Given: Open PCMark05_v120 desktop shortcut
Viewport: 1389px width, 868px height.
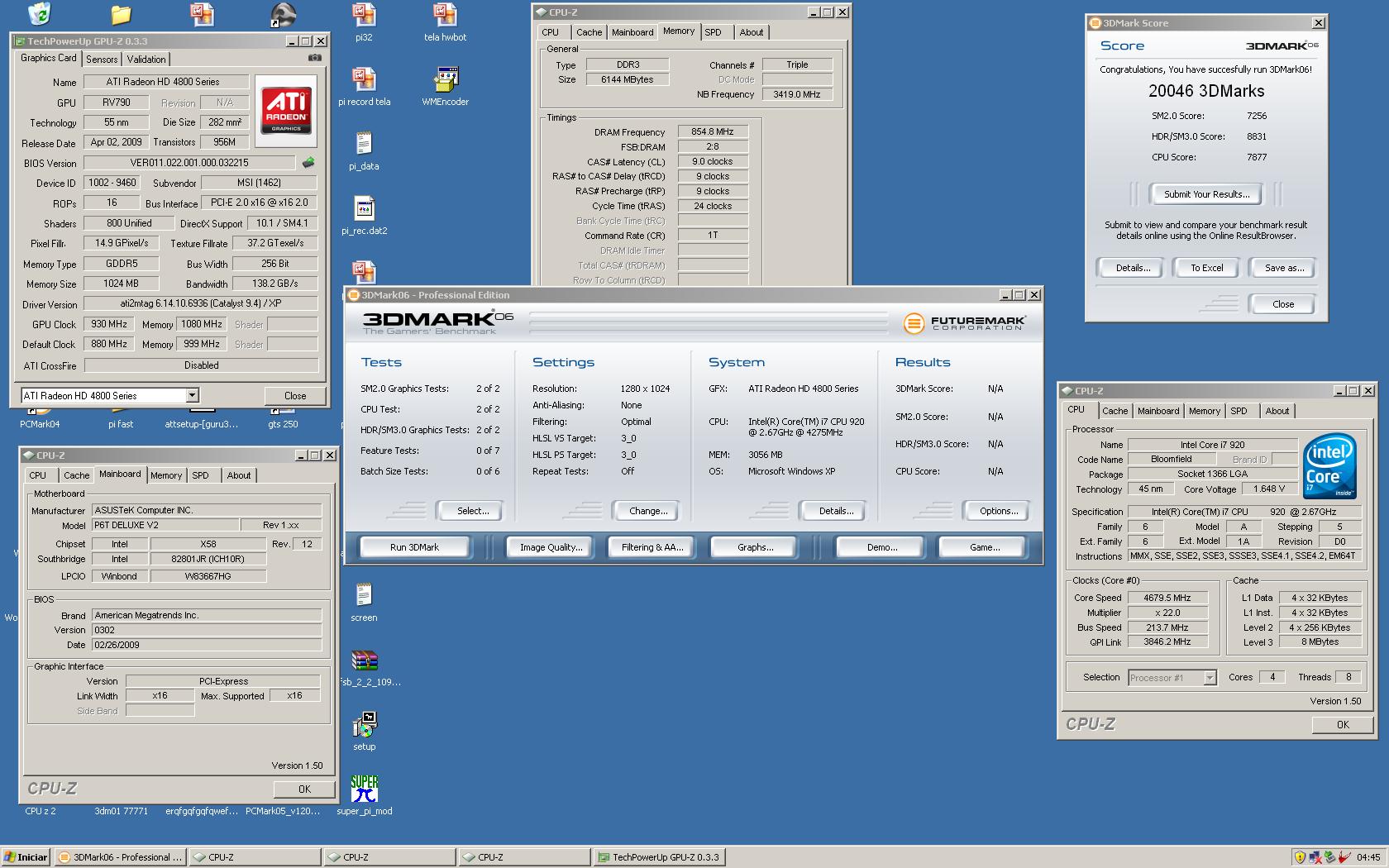Looking at the screenshot, I should 283,811.
